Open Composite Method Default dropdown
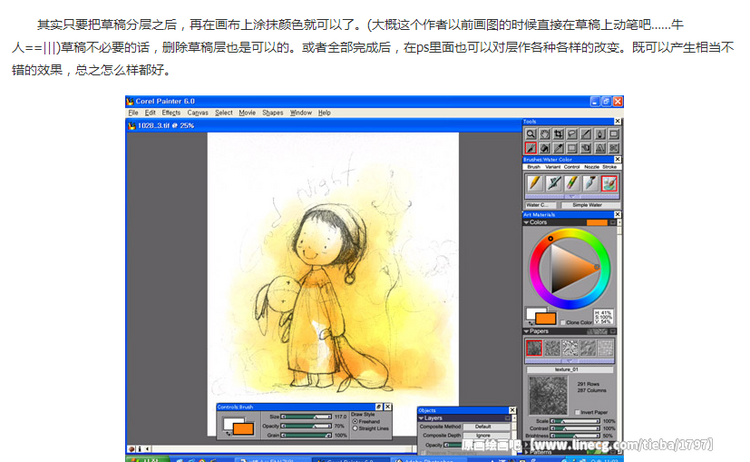The width and height of the screenshot is (750, 462). (486, 426)
